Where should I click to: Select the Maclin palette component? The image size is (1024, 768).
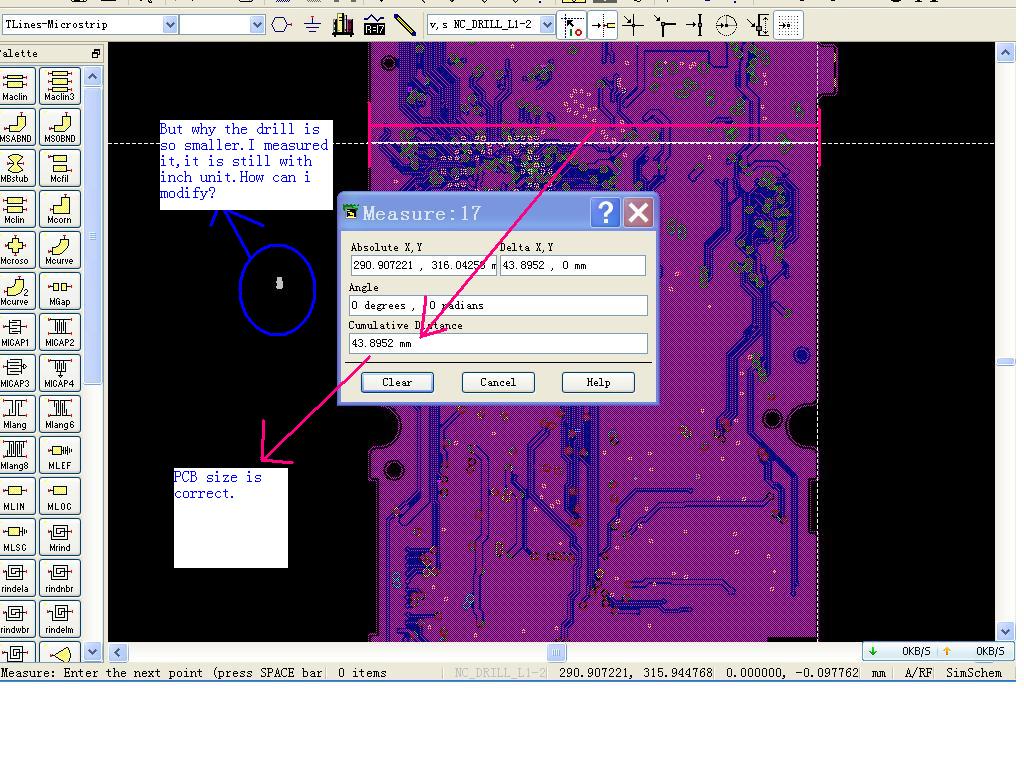pyautogui.click(x=16, y=86)
